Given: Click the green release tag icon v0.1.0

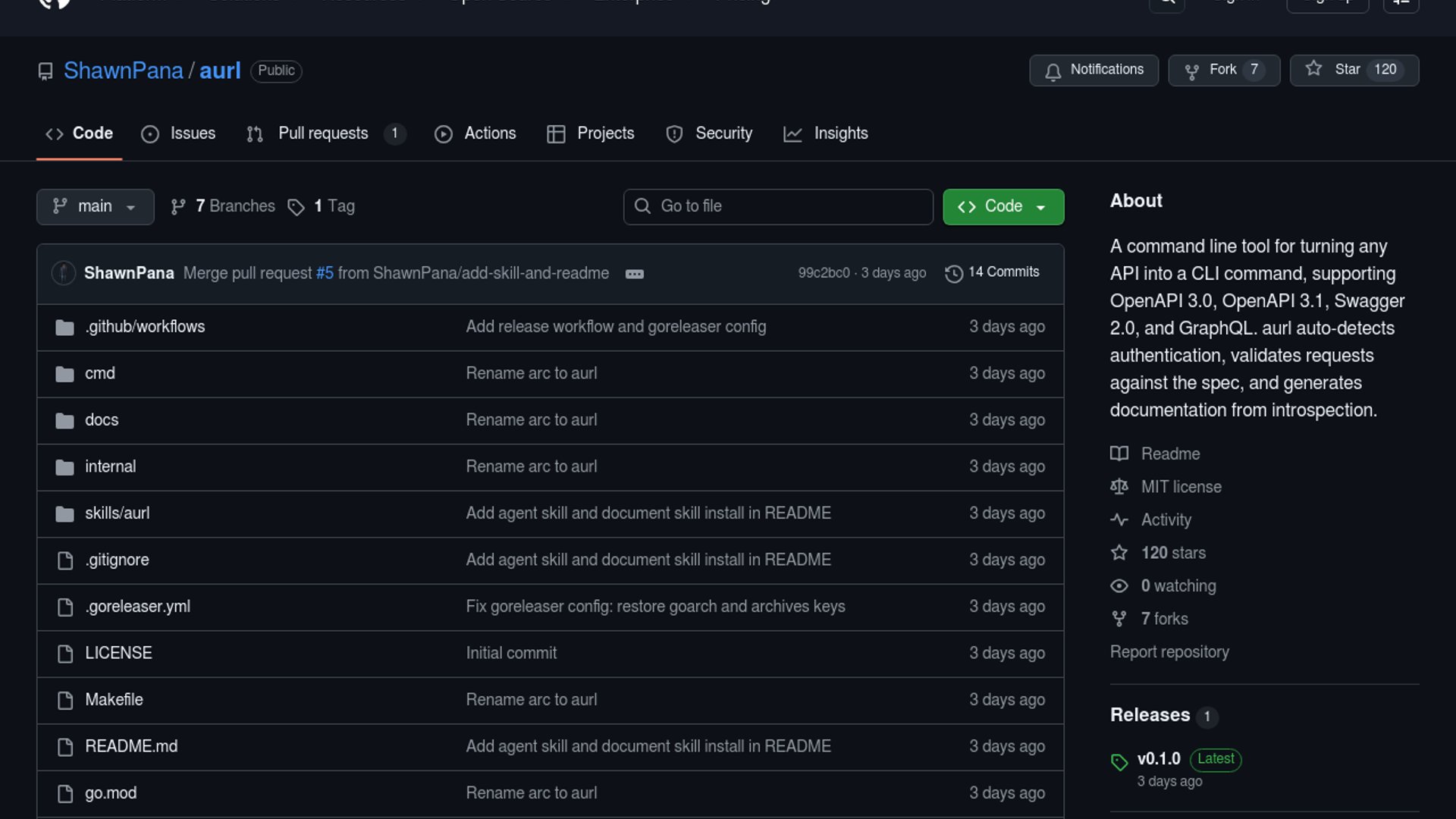Looking at the screenshot, I should point(1119,762).
